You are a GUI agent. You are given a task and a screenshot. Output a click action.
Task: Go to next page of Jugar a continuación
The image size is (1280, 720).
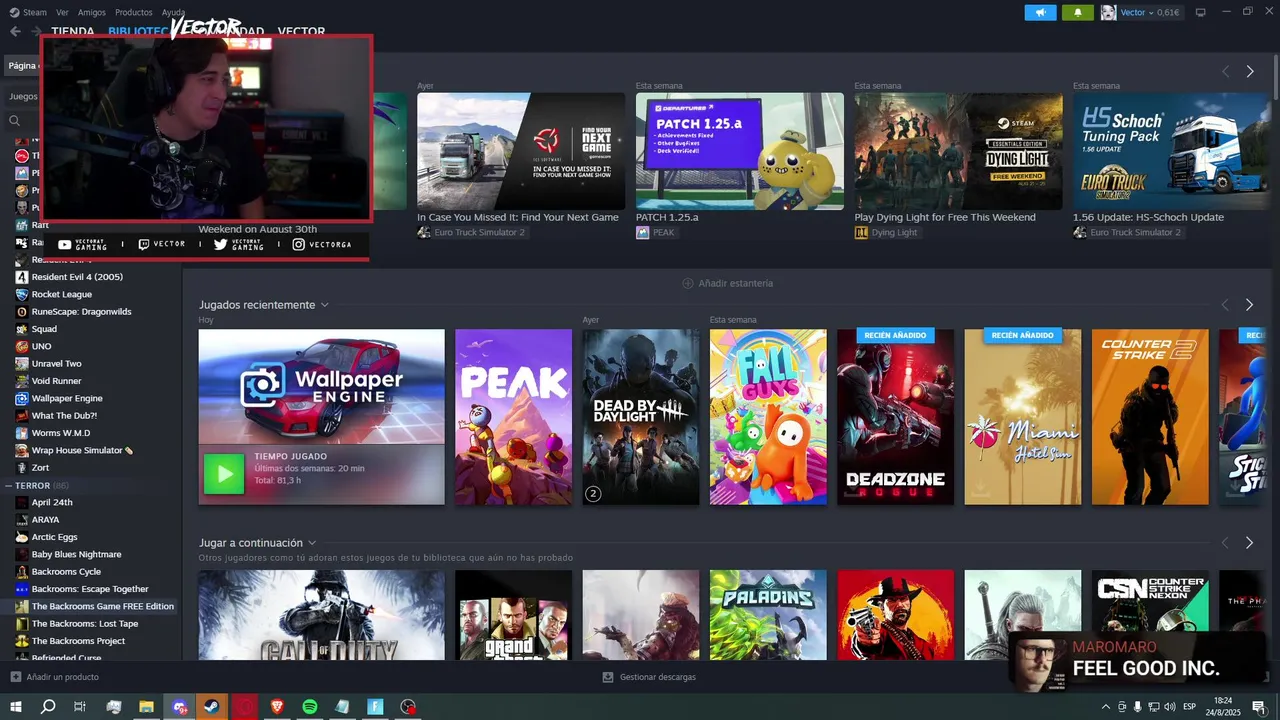tap(1250, 543)
